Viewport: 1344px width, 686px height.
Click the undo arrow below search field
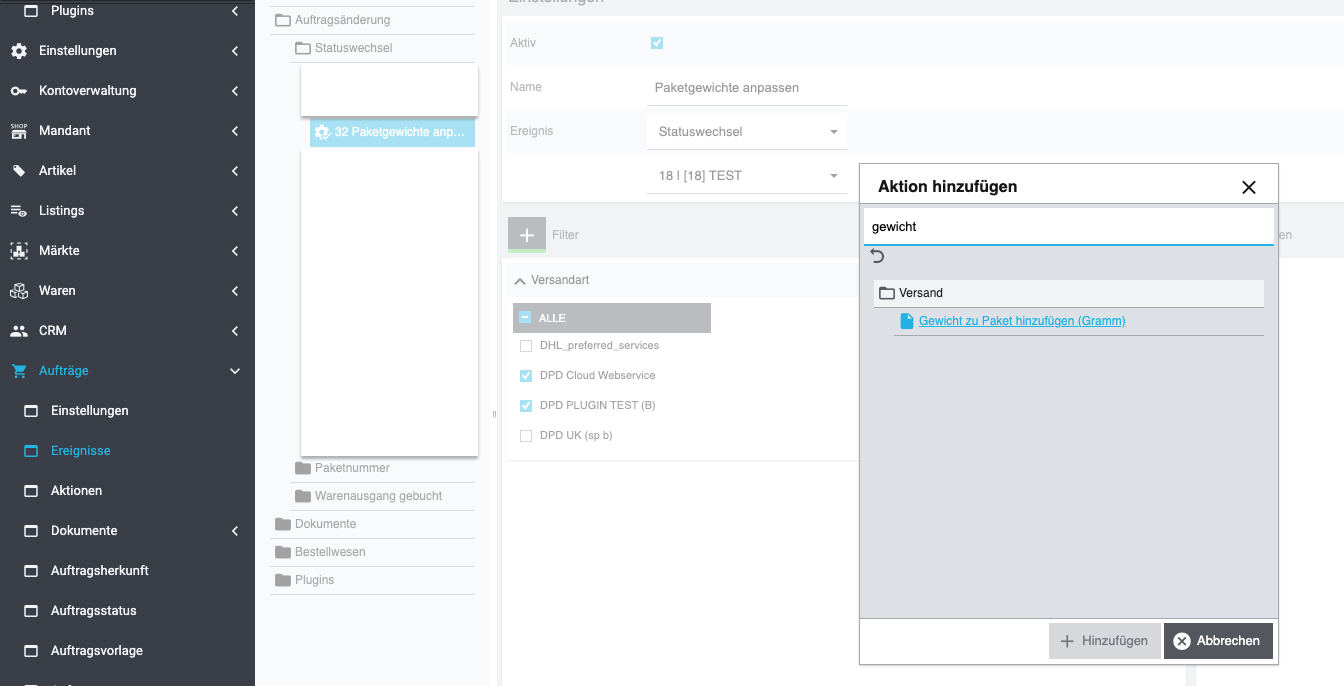point(878,257)
